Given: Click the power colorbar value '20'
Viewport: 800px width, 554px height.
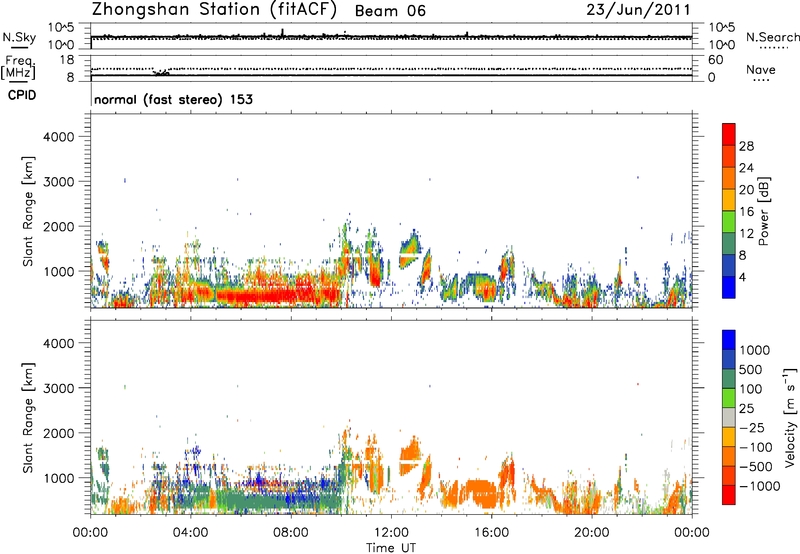Looking at the screenshot, I should tap(746, 190).
